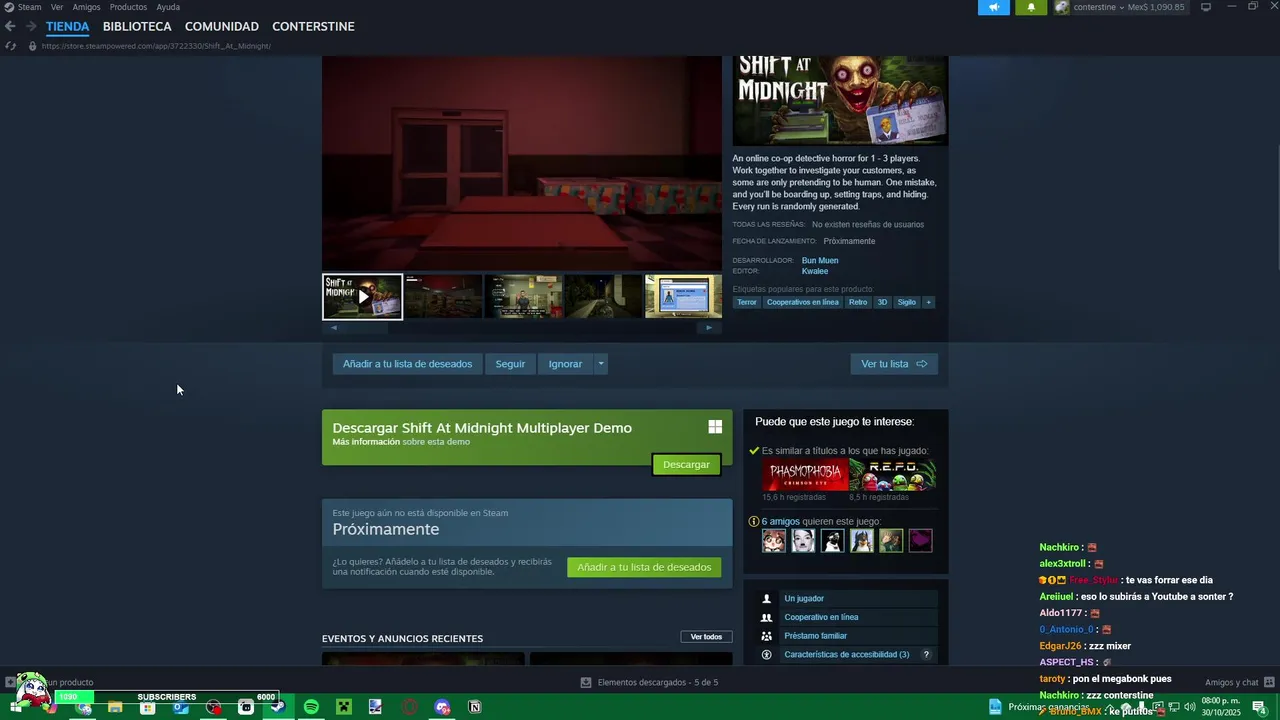Viewport: 1280px width, 720px height.
Task: Move the thumbnail strip right with its arrow
Action: (x=709, y=328)
